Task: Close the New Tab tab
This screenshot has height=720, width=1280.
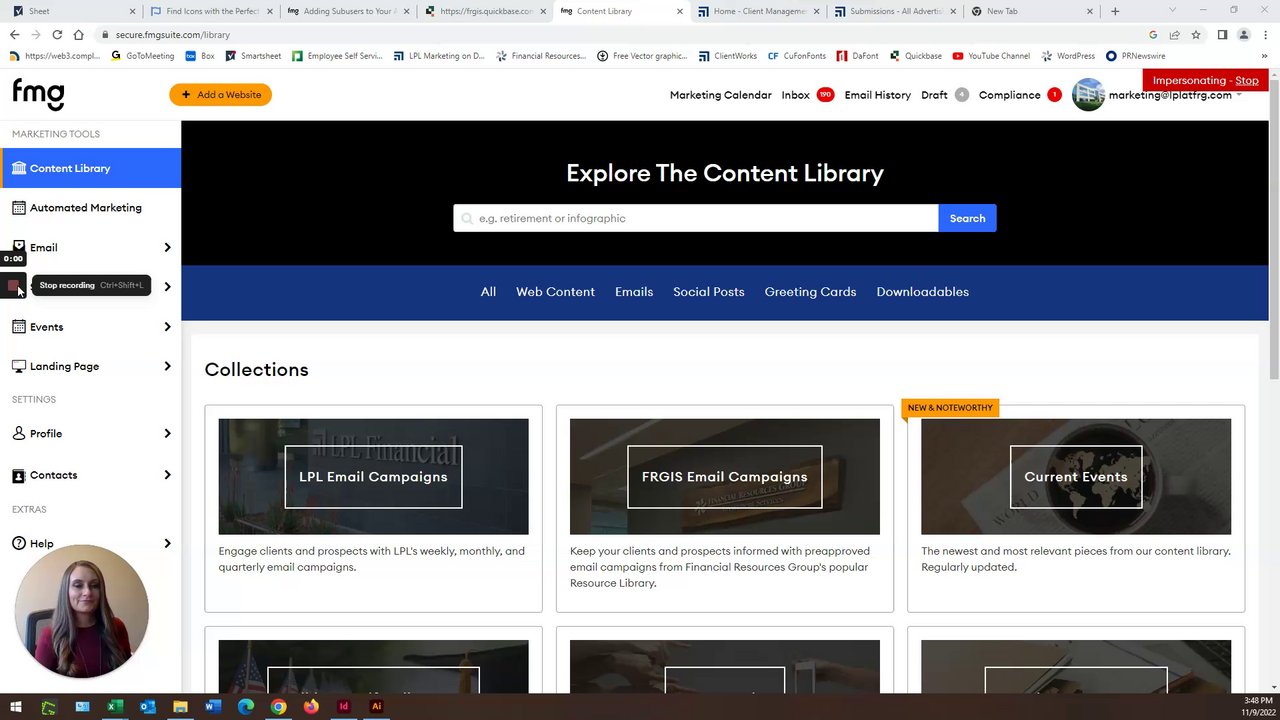Action: pyautogui.click(x=1091, y=11)
